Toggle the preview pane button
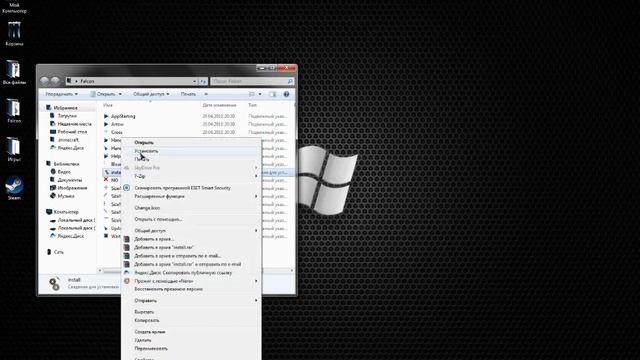 tap(273, 94)
